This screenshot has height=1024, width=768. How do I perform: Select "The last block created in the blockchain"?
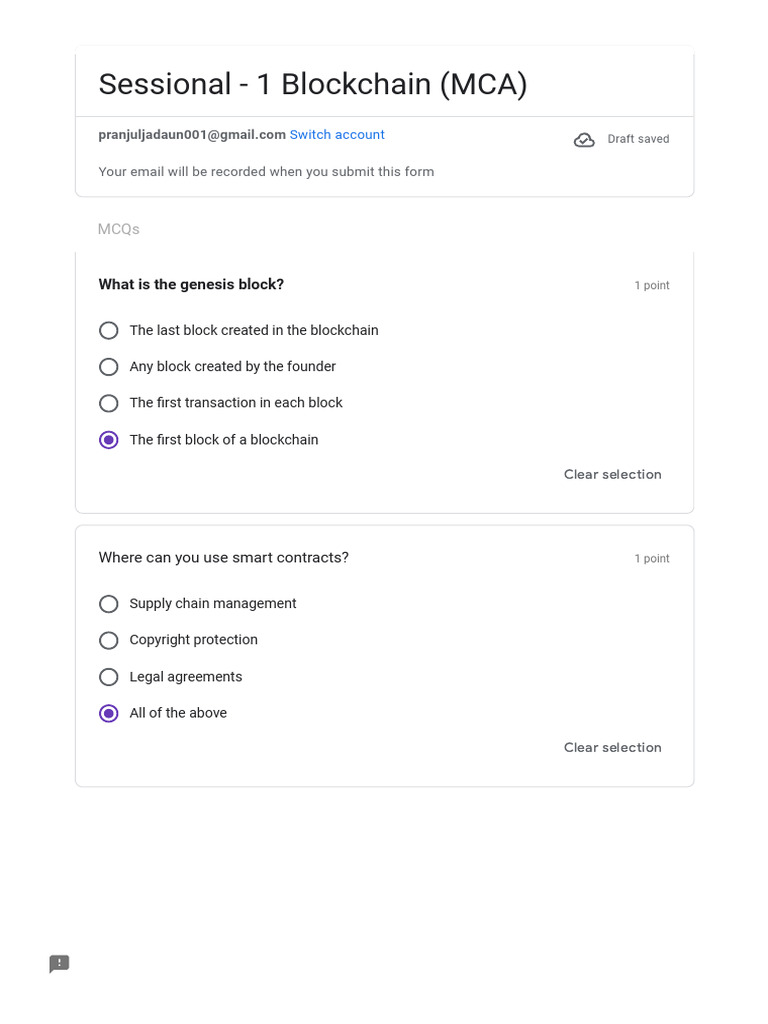pyautogui.click(x=109, y=331)
